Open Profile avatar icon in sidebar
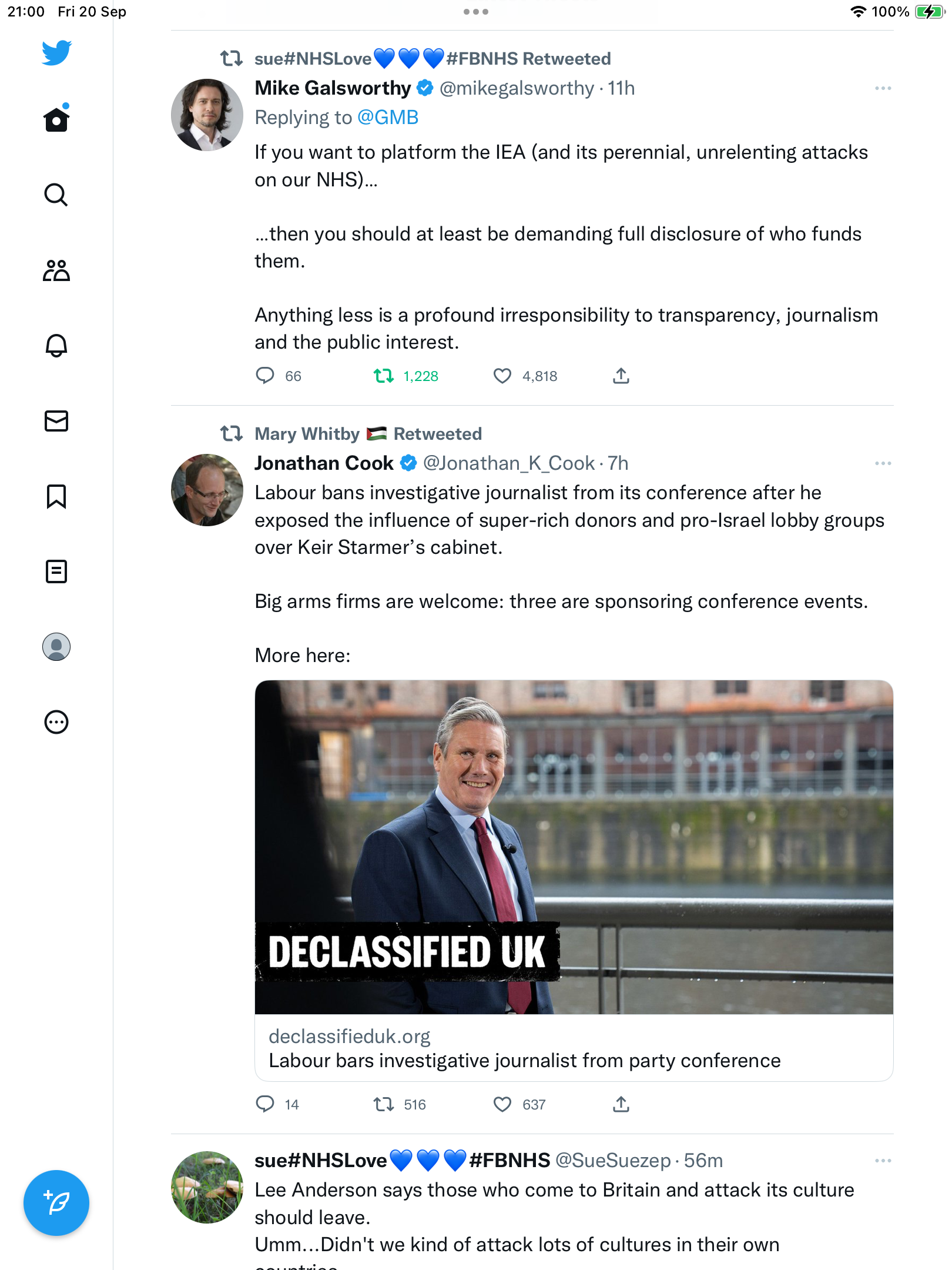The height and width of the screenshot is (1270, 952). click(56, 647)
